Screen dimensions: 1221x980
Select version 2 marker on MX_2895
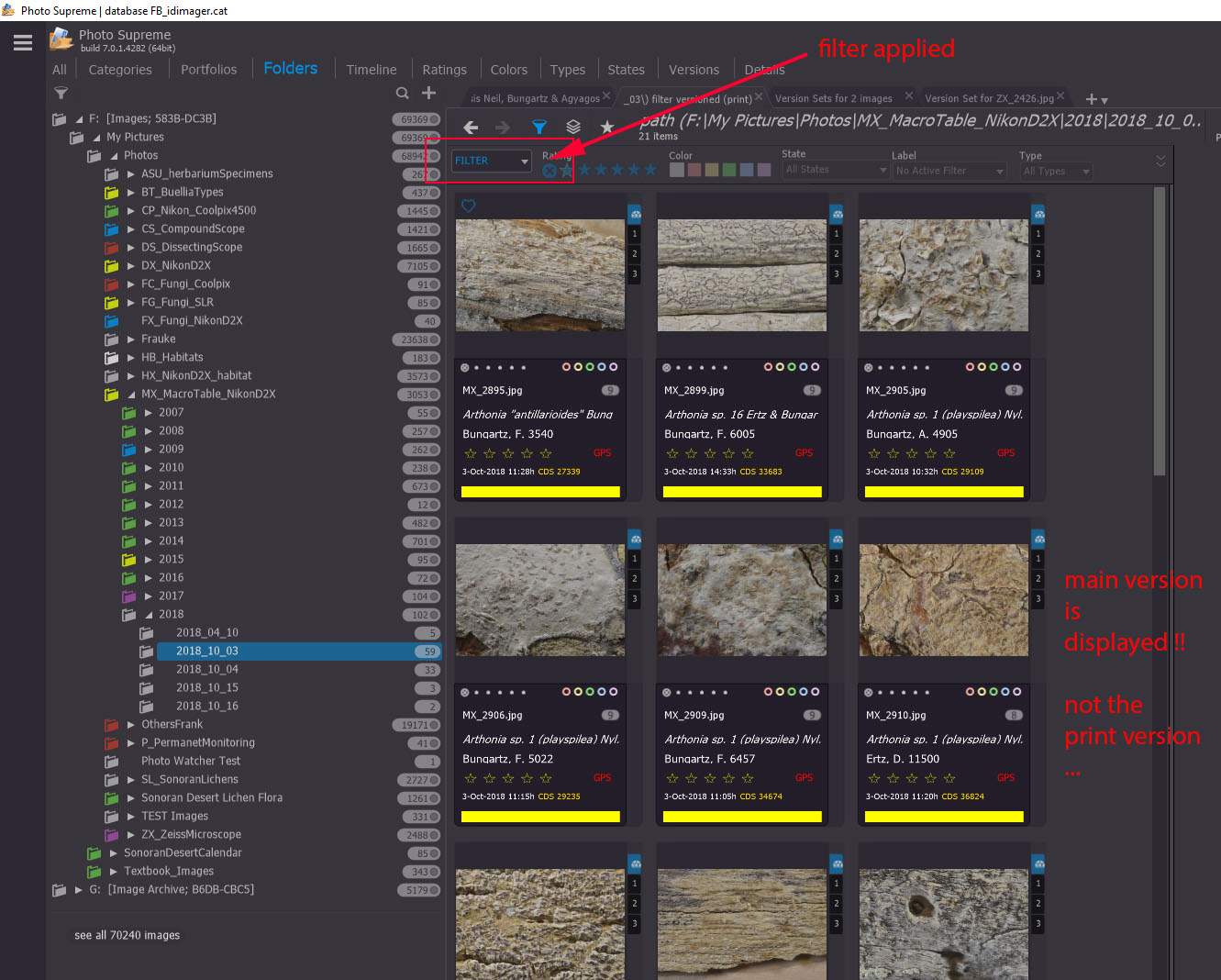(635, 254)
